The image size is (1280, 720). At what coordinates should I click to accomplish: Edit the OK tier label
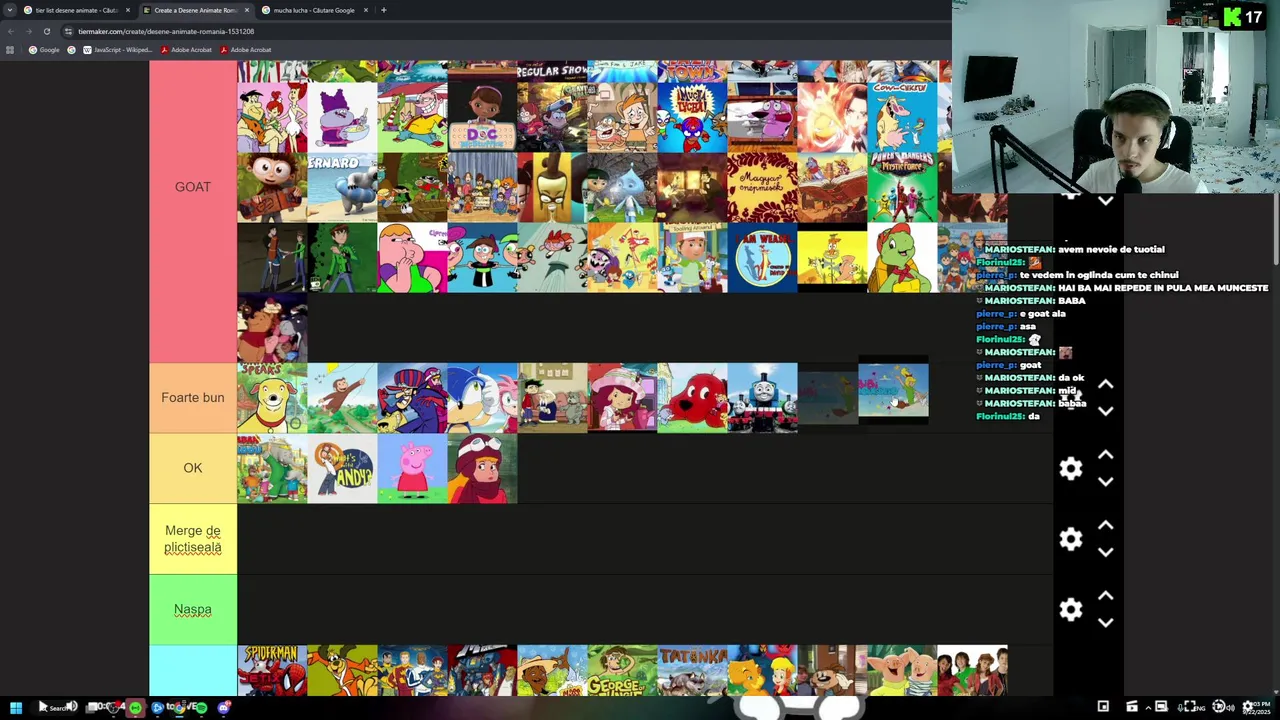(x=193, y=468)
